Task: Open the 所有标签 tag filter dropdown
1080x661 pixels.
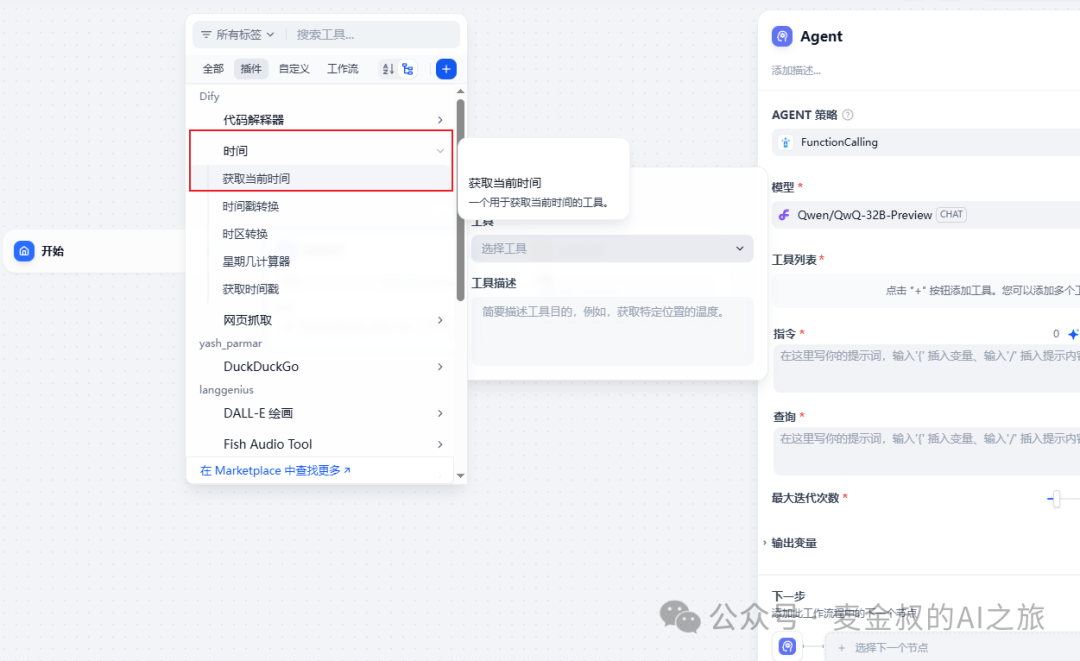Action: coord(238,34)
